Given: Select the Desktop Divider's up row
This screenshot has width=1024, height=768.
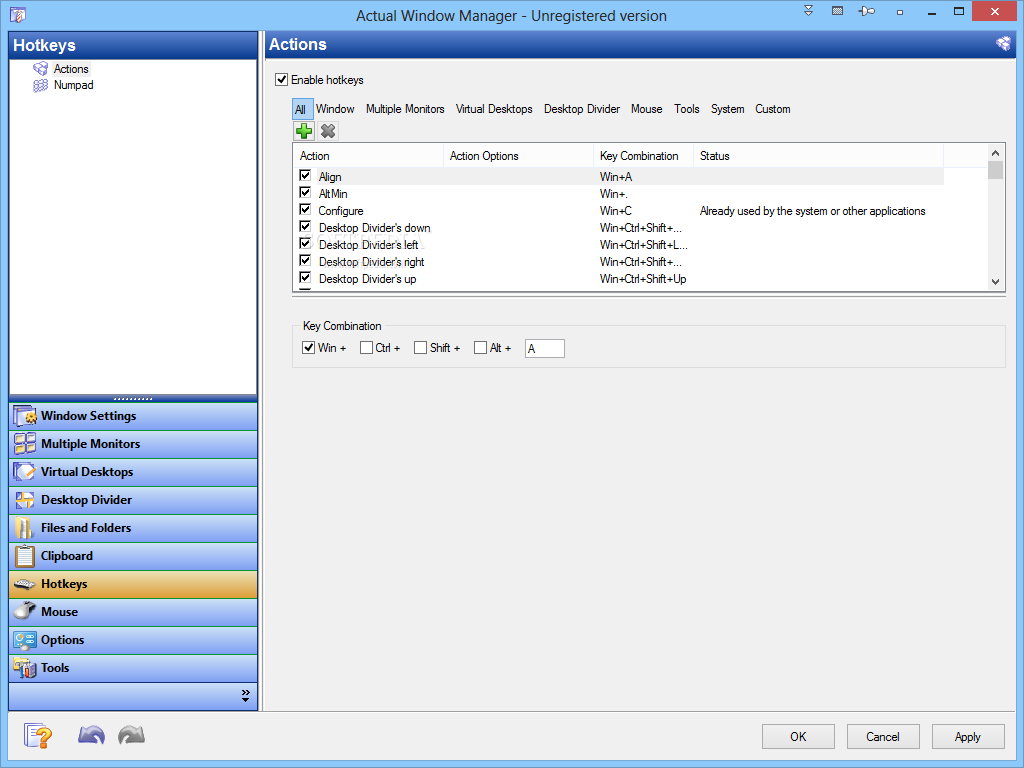Looking at the screenshot, I should 618,279.
